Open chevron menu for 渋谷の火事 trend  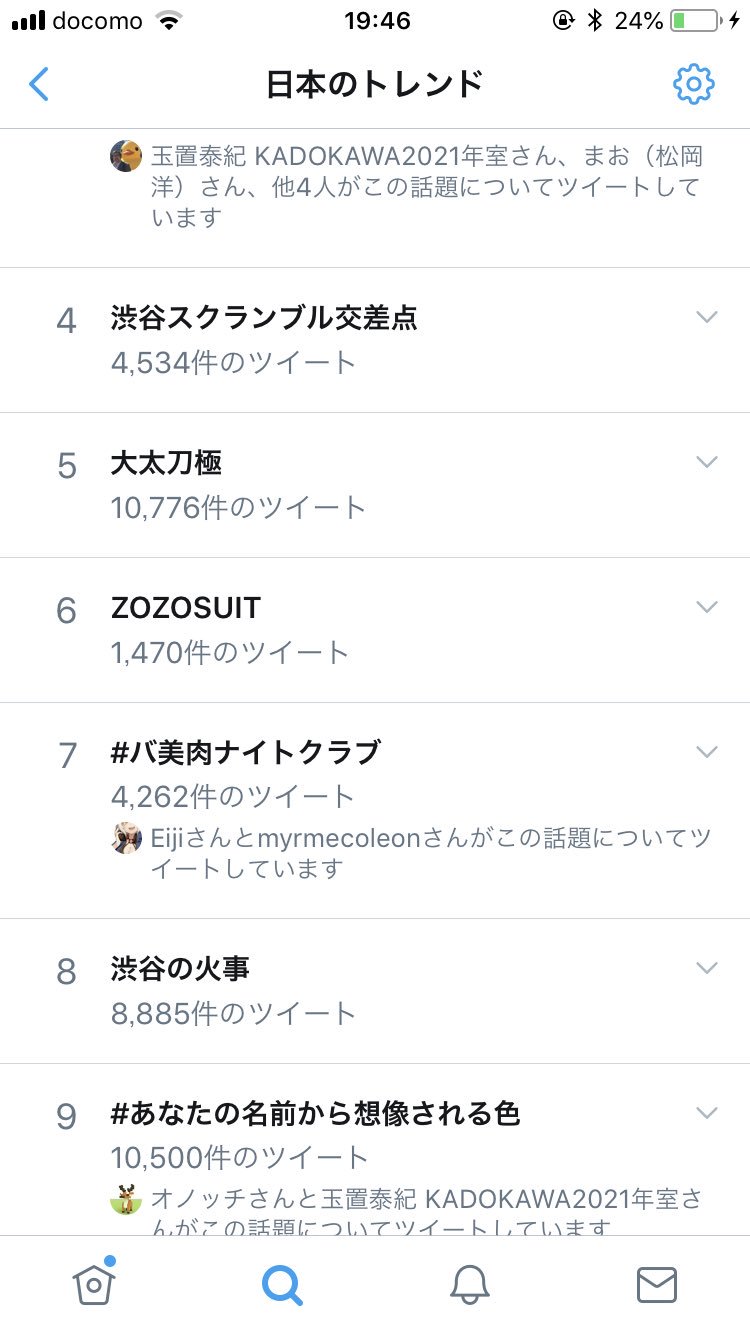coord(707,968)
